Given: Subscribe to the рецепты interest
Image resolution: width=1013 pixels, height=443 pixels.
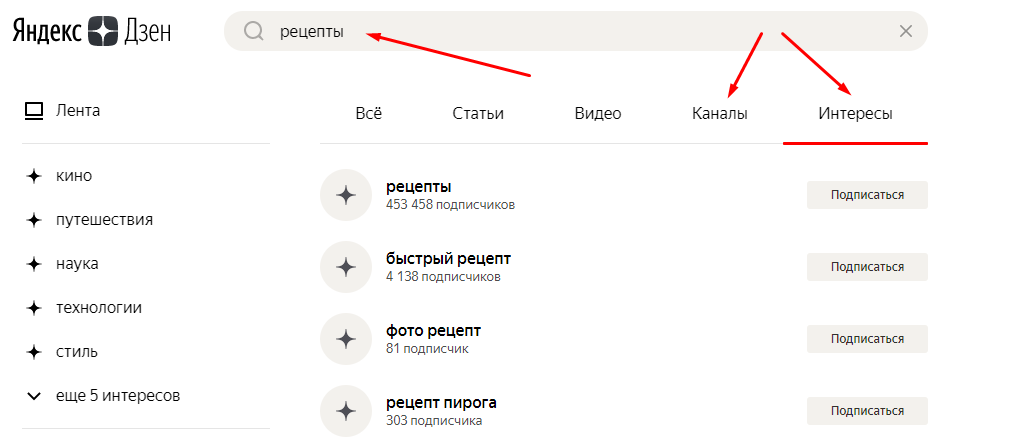Looking at the screenshot, I should point(867,195).
